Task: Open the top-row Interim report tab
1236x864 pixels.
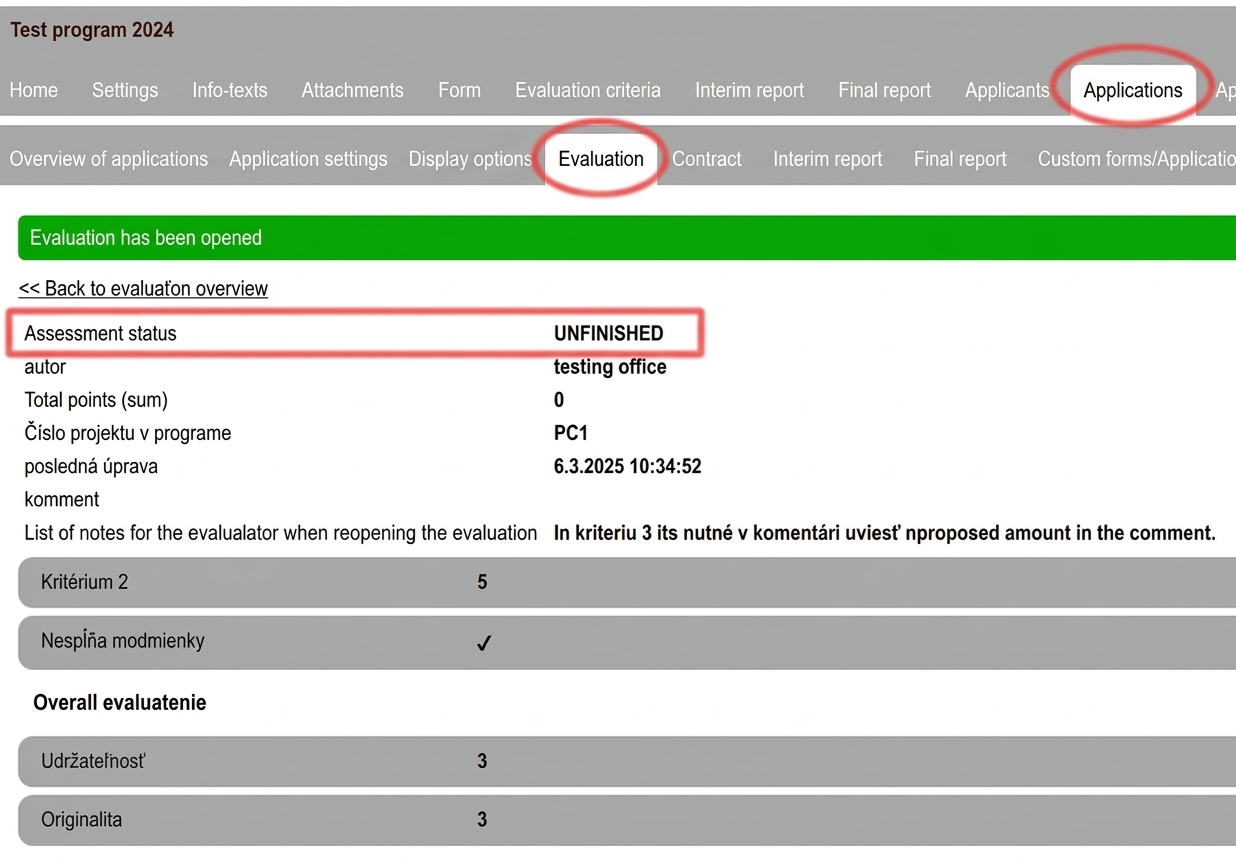Action: click(750, 90)
